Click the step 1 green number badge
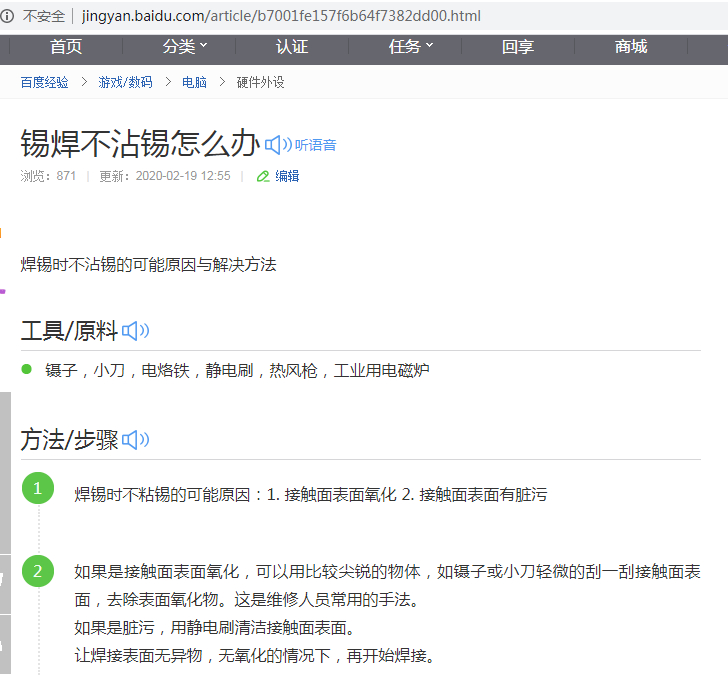Screen dimensions: 728x675 point(38,488)
